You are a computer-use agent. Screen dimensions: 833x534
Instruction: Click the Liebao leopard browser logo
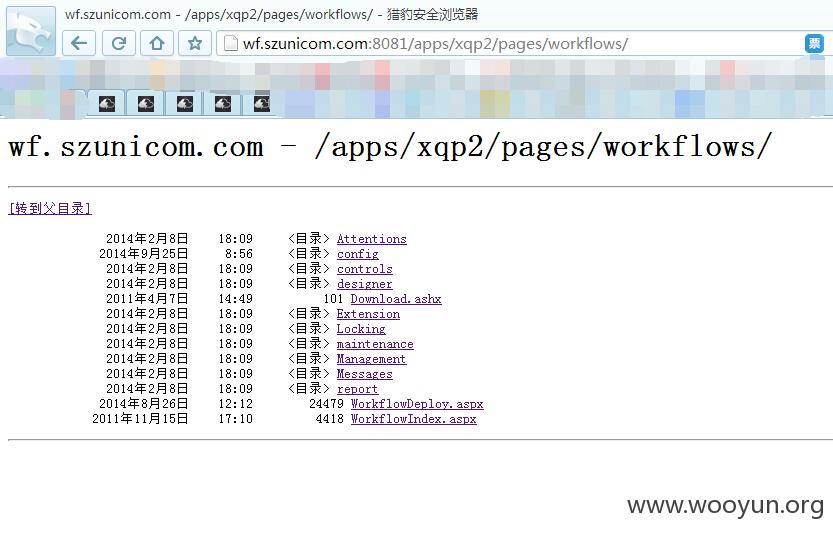click(31, 30)
